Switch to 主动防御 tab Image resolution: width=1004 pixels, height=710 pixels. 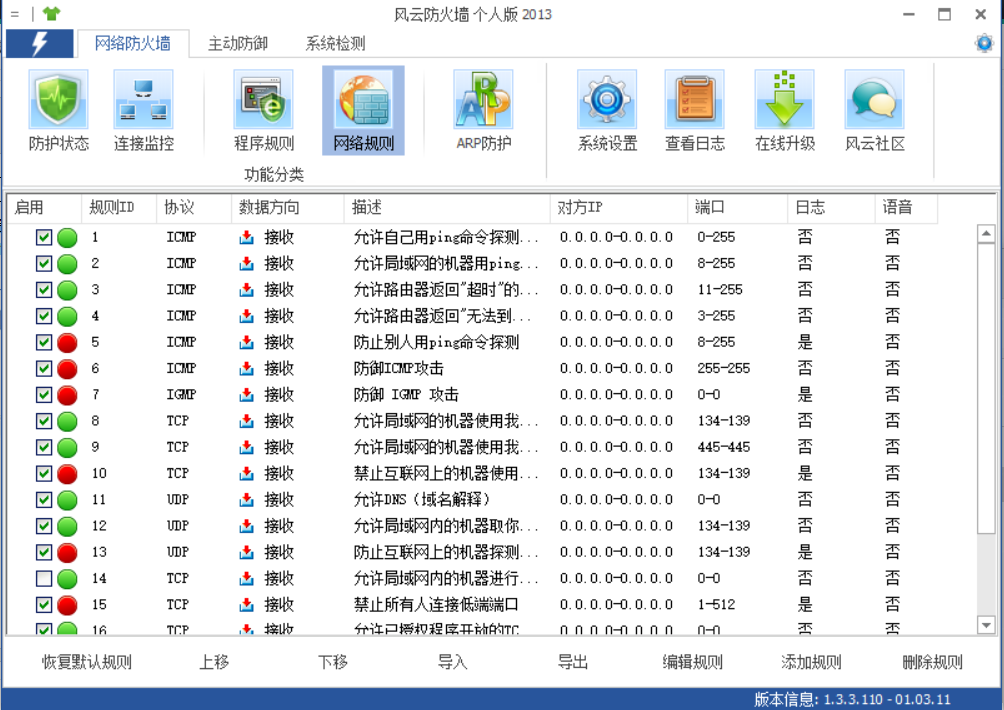(x=238, y=44)
